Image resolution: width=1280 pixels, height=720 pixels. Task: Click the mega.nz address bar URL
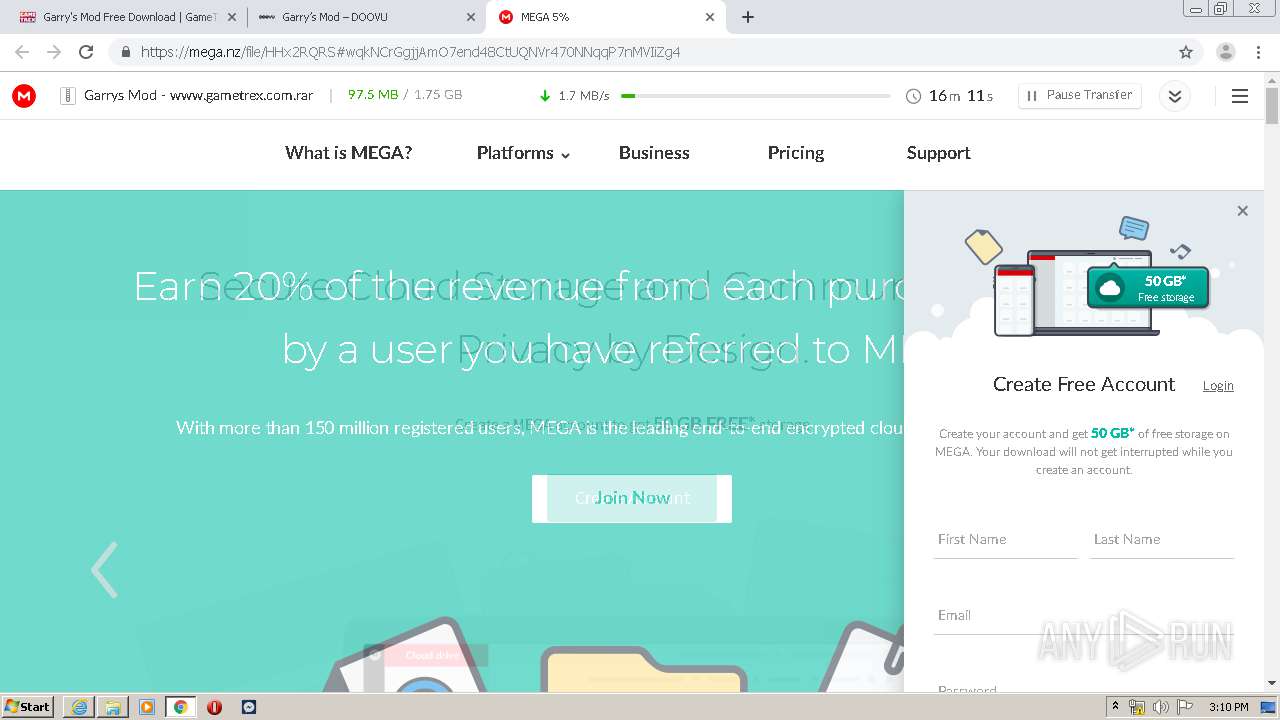410,52
